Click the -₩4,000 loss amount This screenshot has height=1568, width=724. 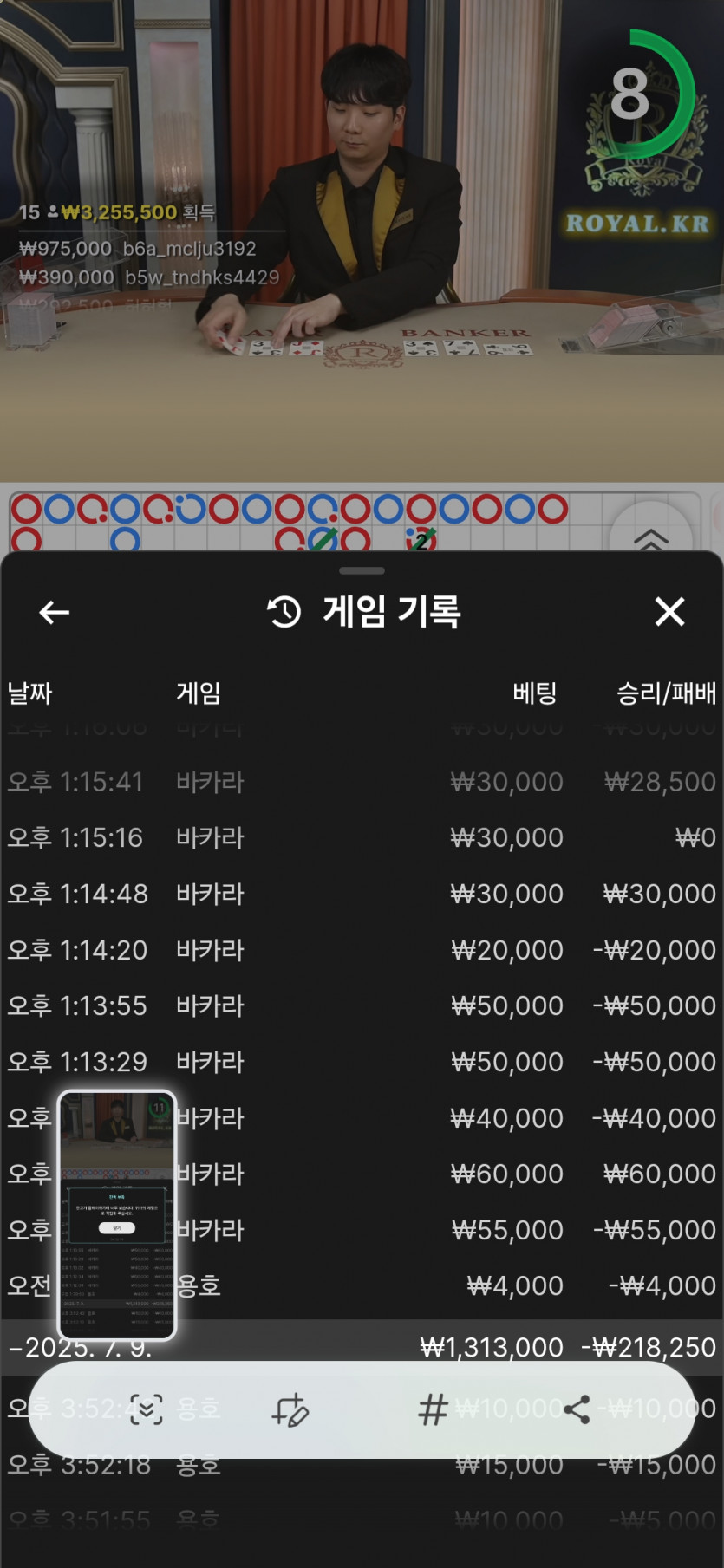(662, 1285)
